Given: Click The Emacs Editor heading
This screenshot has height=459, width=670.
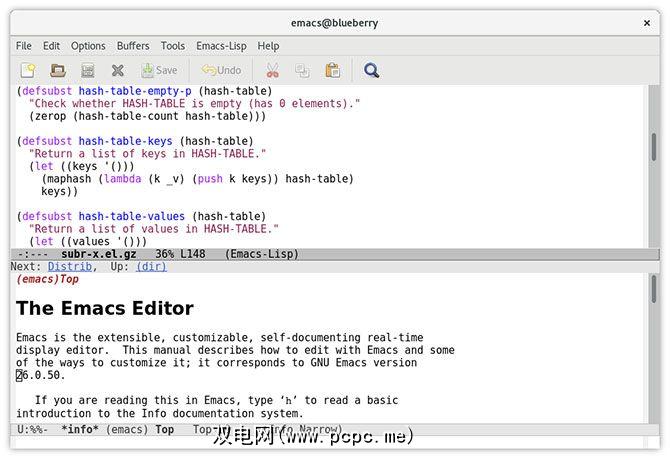Looking at the screenshot, I should [105, 308].
